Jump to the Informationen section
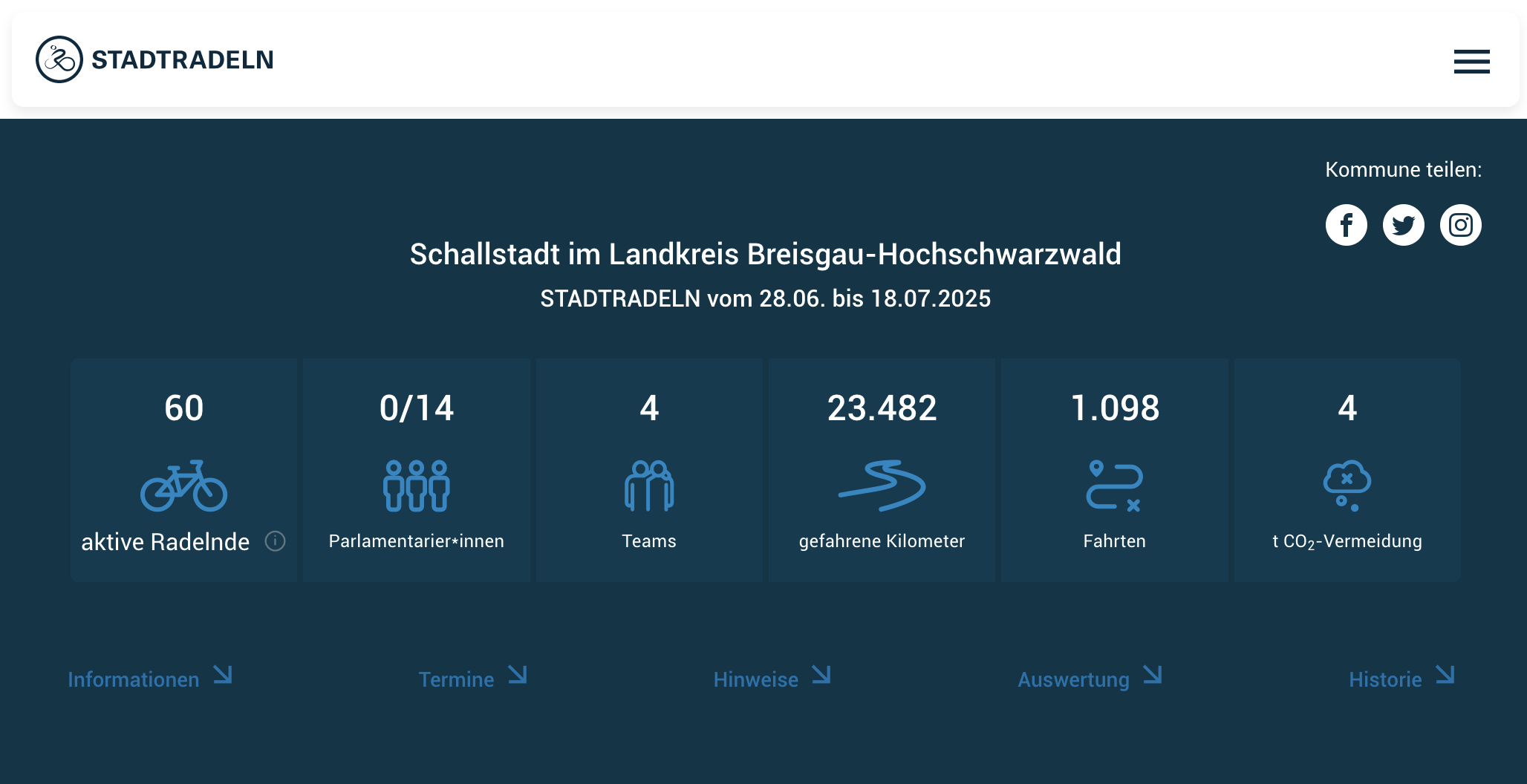 coord(134,679)
